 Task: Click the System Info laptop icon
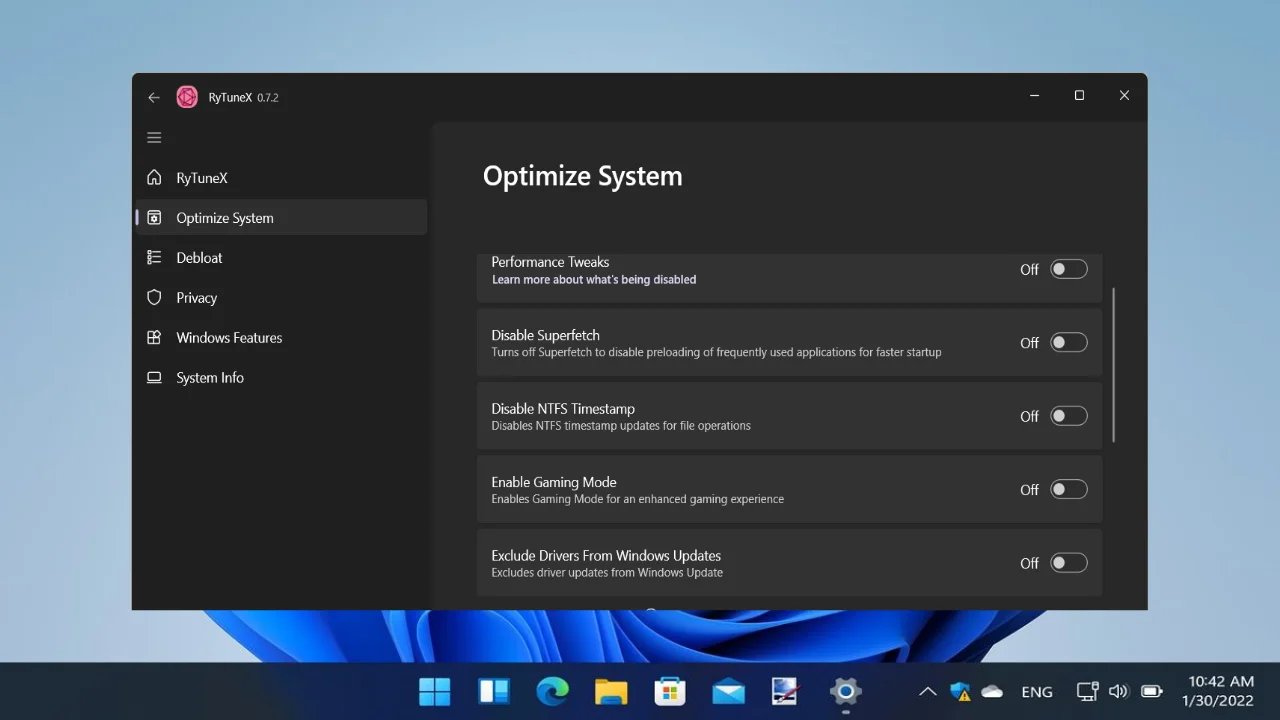(x=154, y=378)
